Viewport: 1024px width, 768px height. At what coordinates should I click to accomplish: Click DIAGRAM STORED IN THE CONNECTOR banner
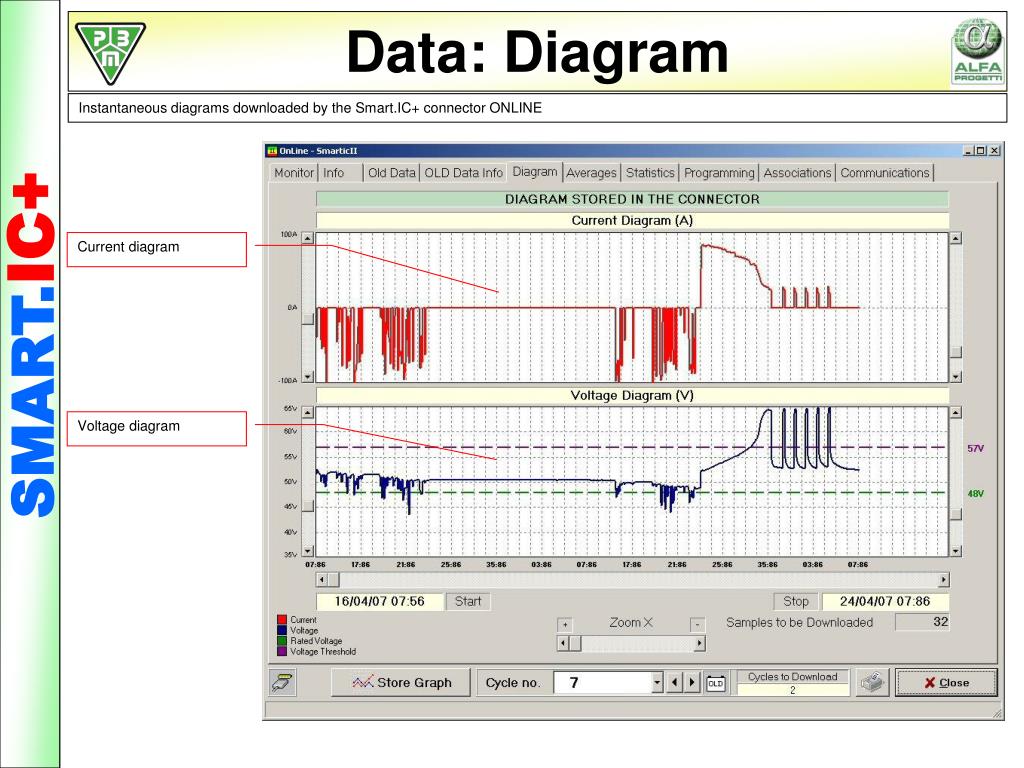coord(632,199)
